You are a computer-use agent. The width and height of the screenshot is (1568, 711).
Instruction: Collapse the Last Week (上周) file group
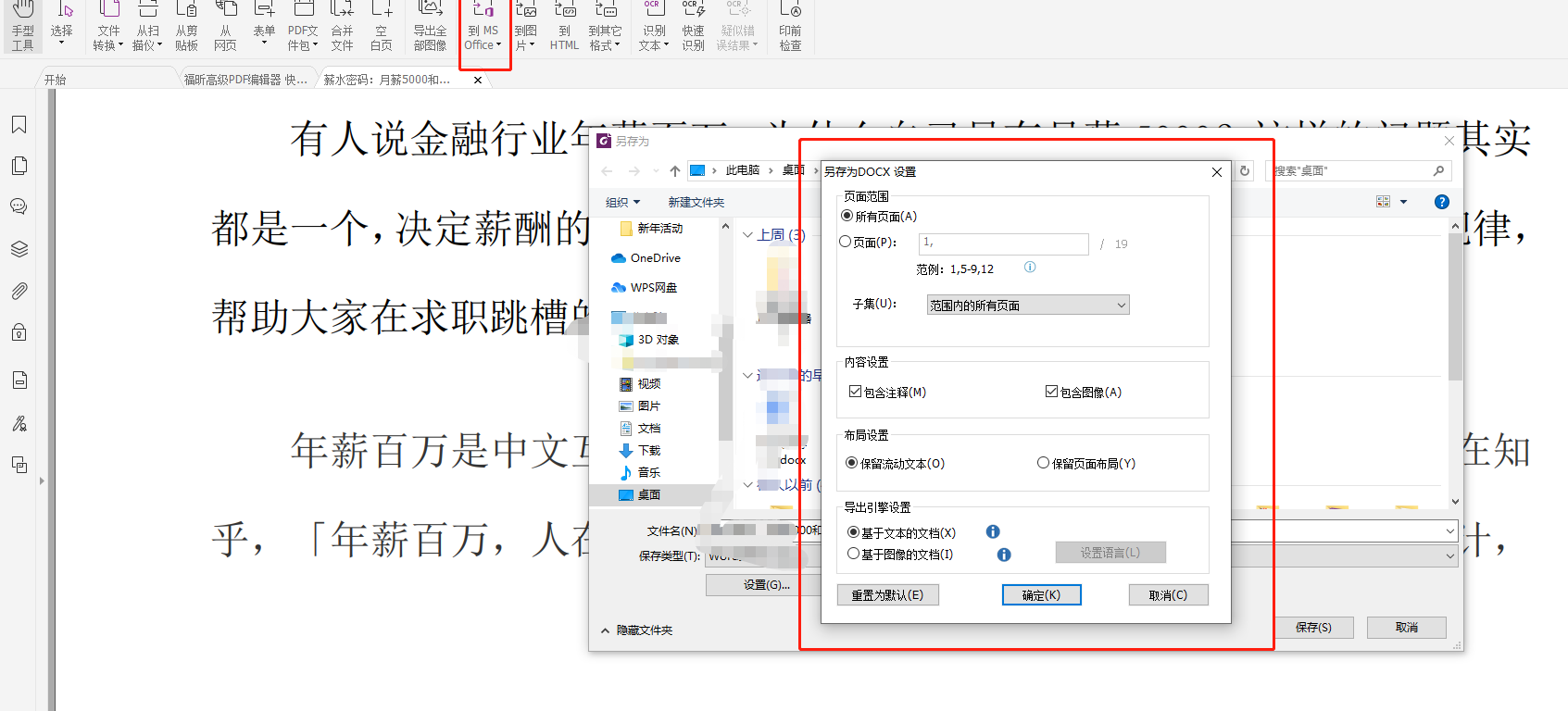(748, 235)
